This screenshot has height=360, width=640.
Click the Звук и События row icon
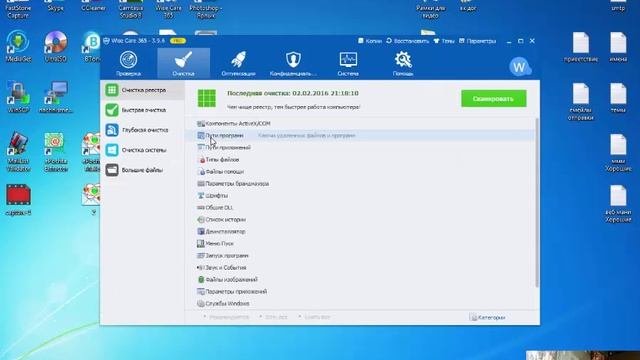(201, 268)
